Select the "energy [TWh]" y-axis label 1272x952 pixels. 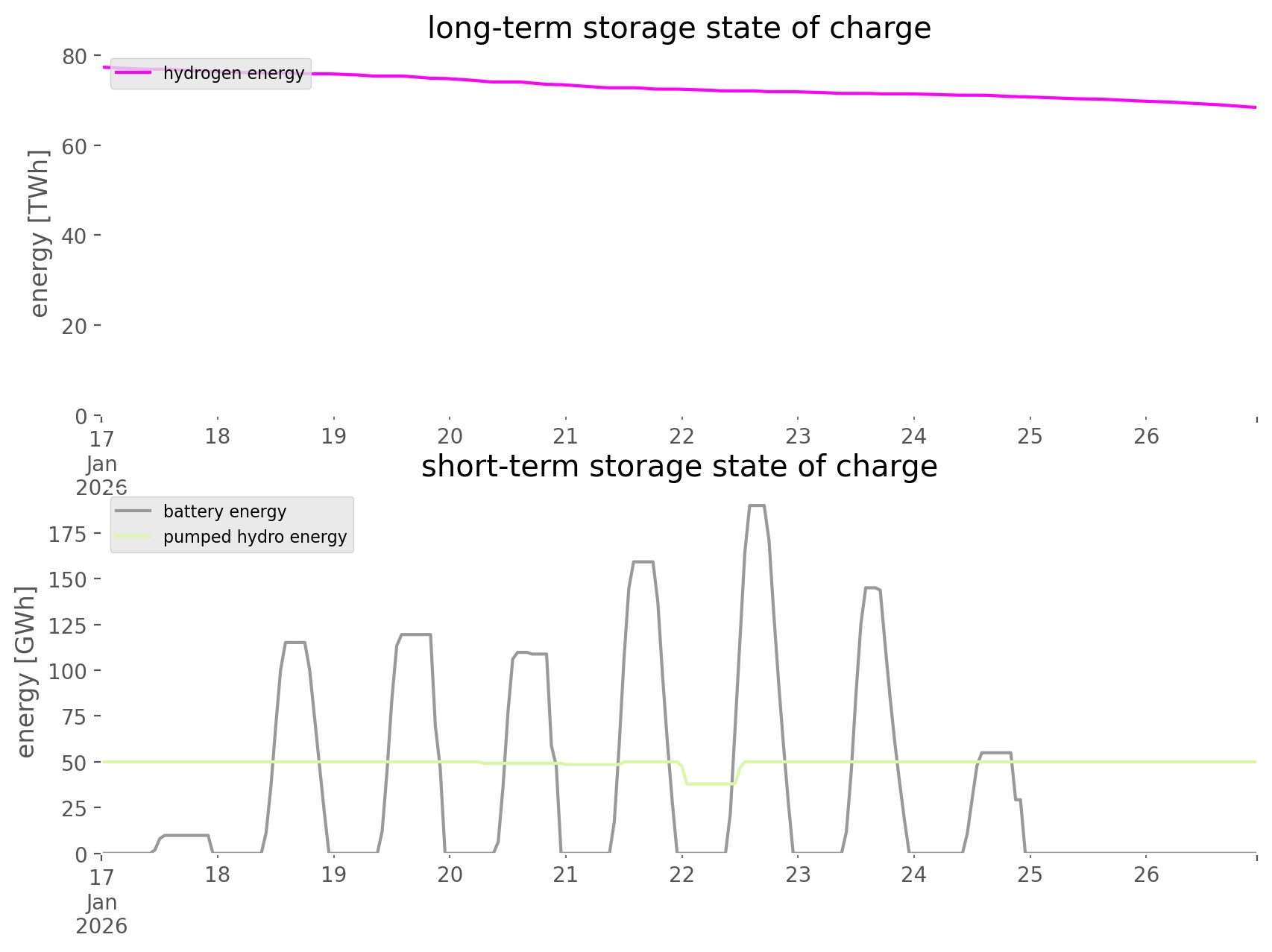(x=39, y=233)
